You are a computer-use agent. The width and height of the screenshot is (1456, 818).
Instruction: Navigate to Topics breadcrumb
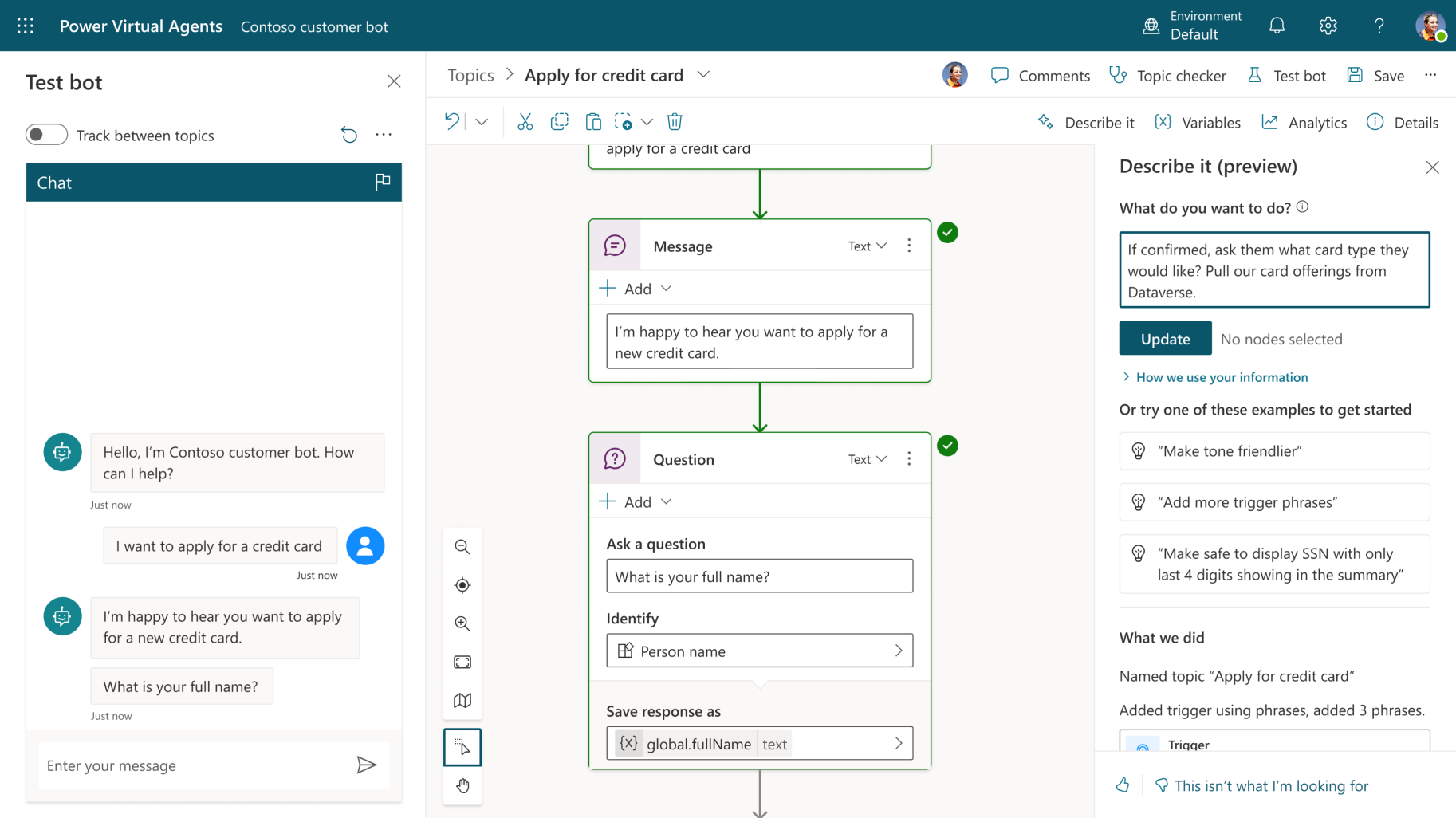tap(470, 74)
